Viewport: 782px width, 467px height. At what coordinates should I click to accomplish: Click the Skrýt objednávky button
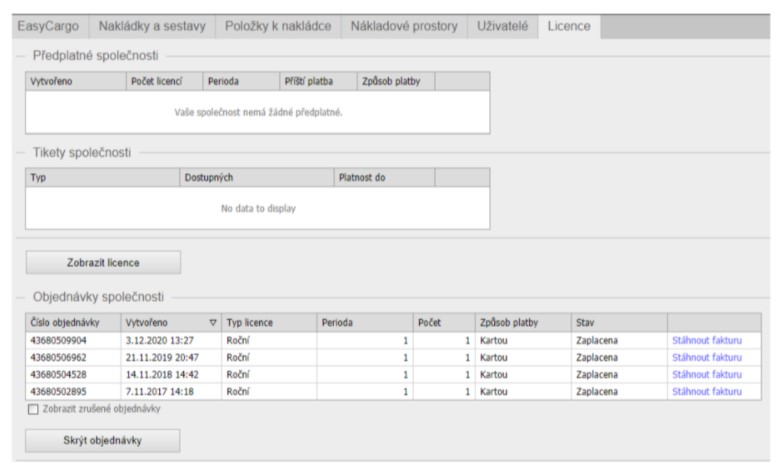pyautogui.click(x=103, y=441)
